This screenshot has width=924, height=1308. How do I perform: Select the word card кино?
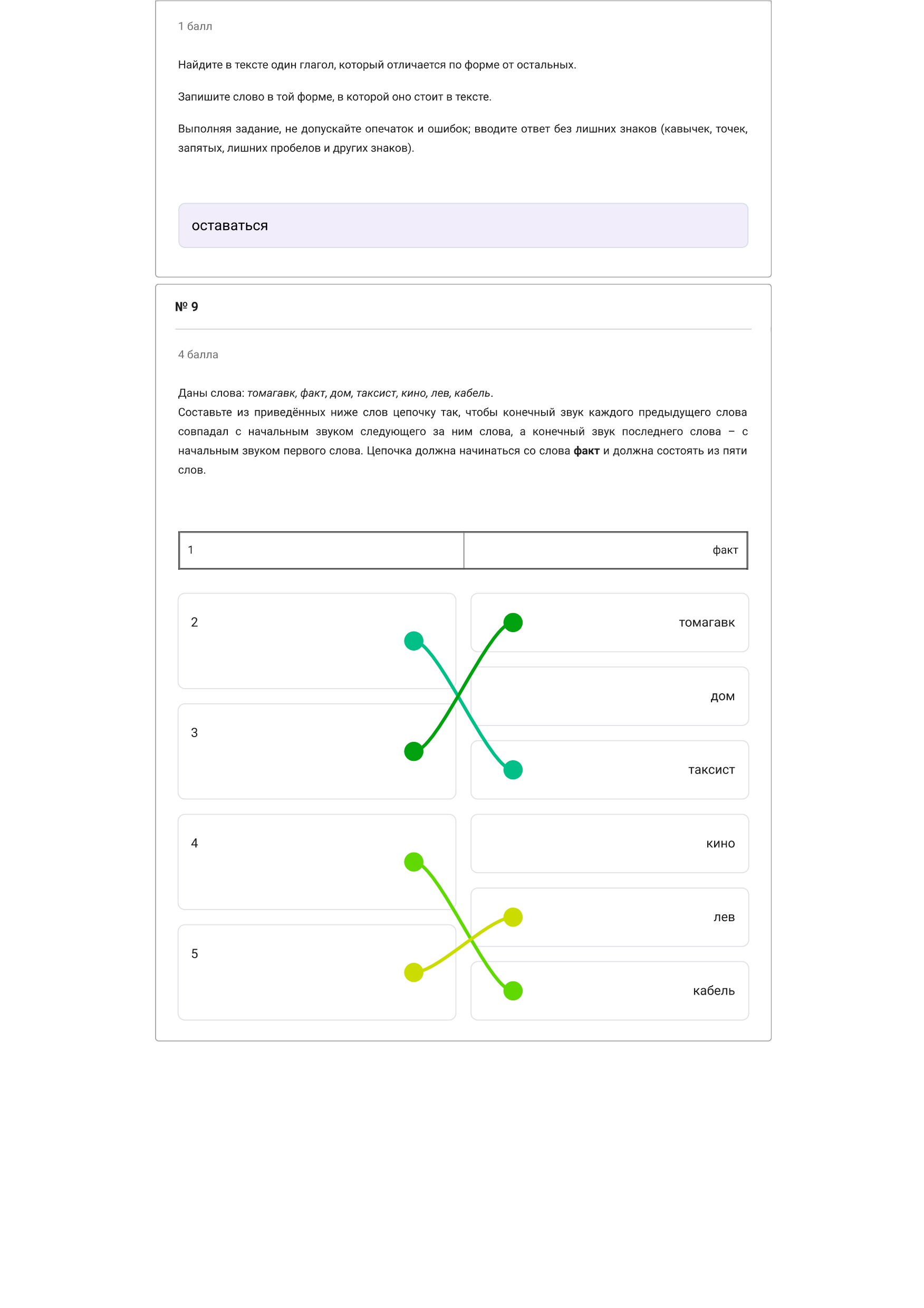tap(609, 843)
